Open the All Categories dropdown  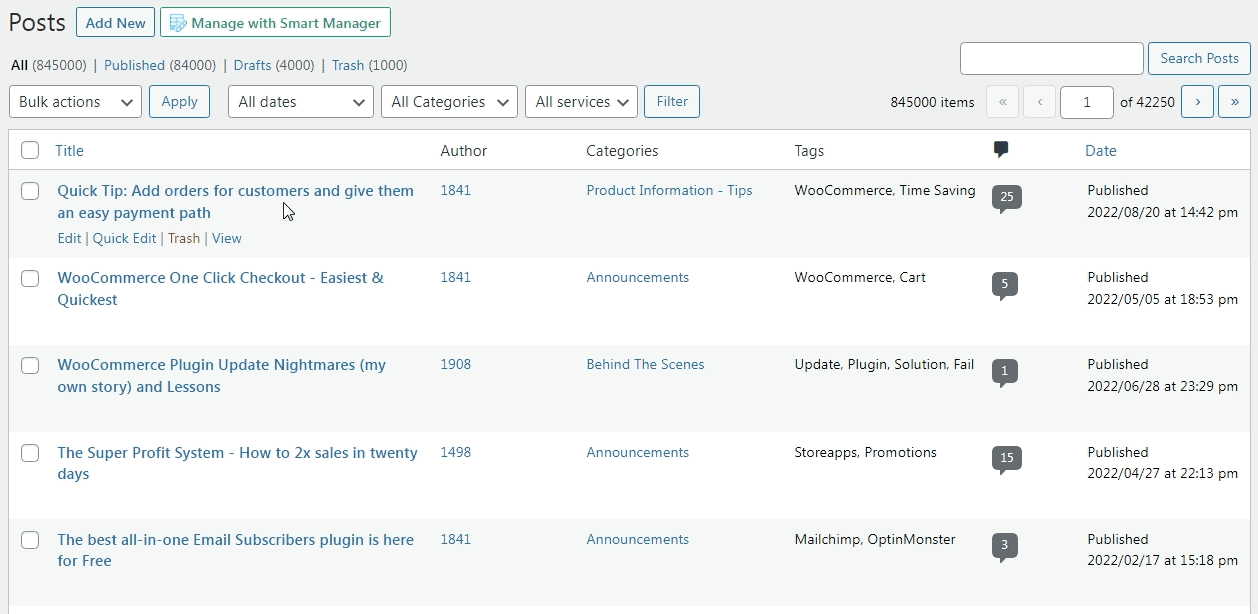[449, 102]
